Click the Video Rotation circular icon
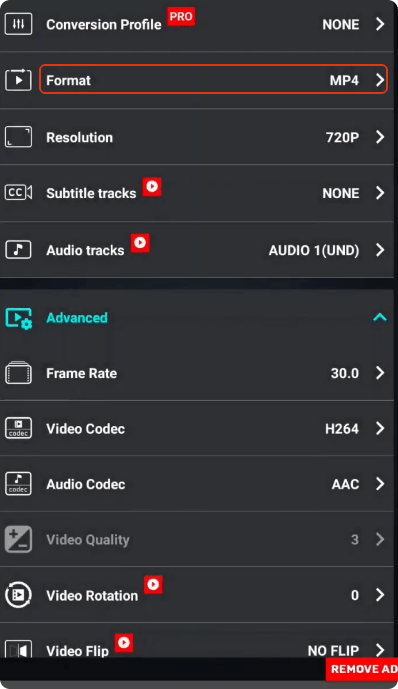 coord(18,595)
